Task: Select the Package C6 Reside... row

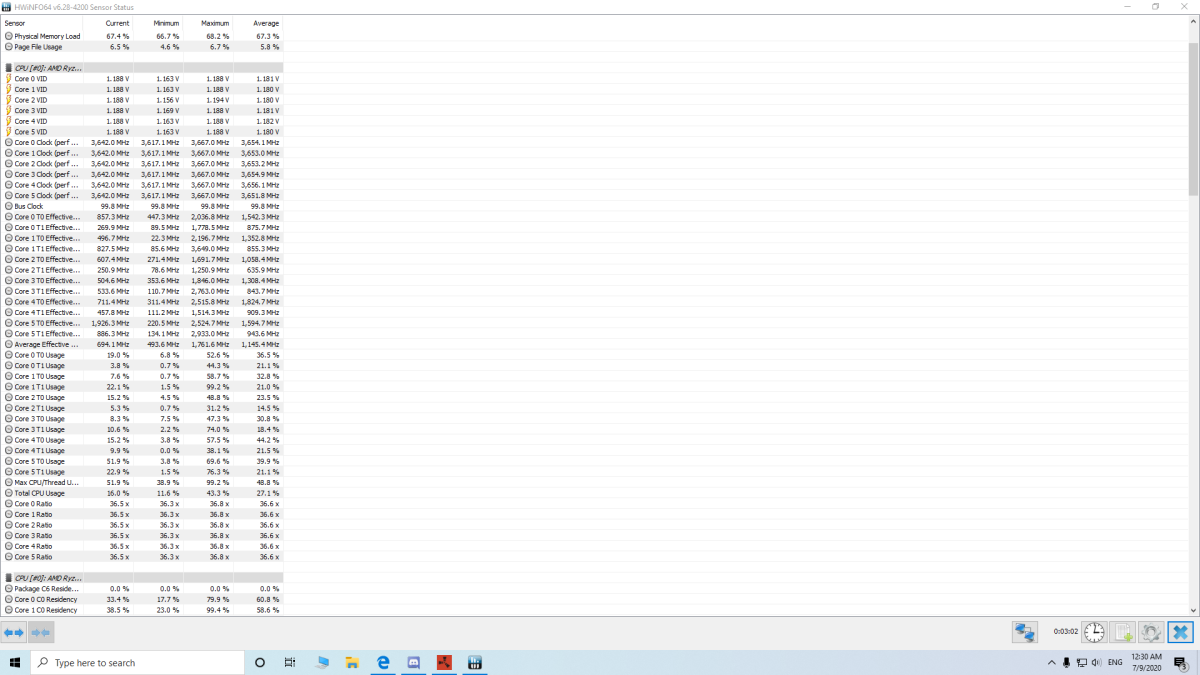Action: coord(142,589)
